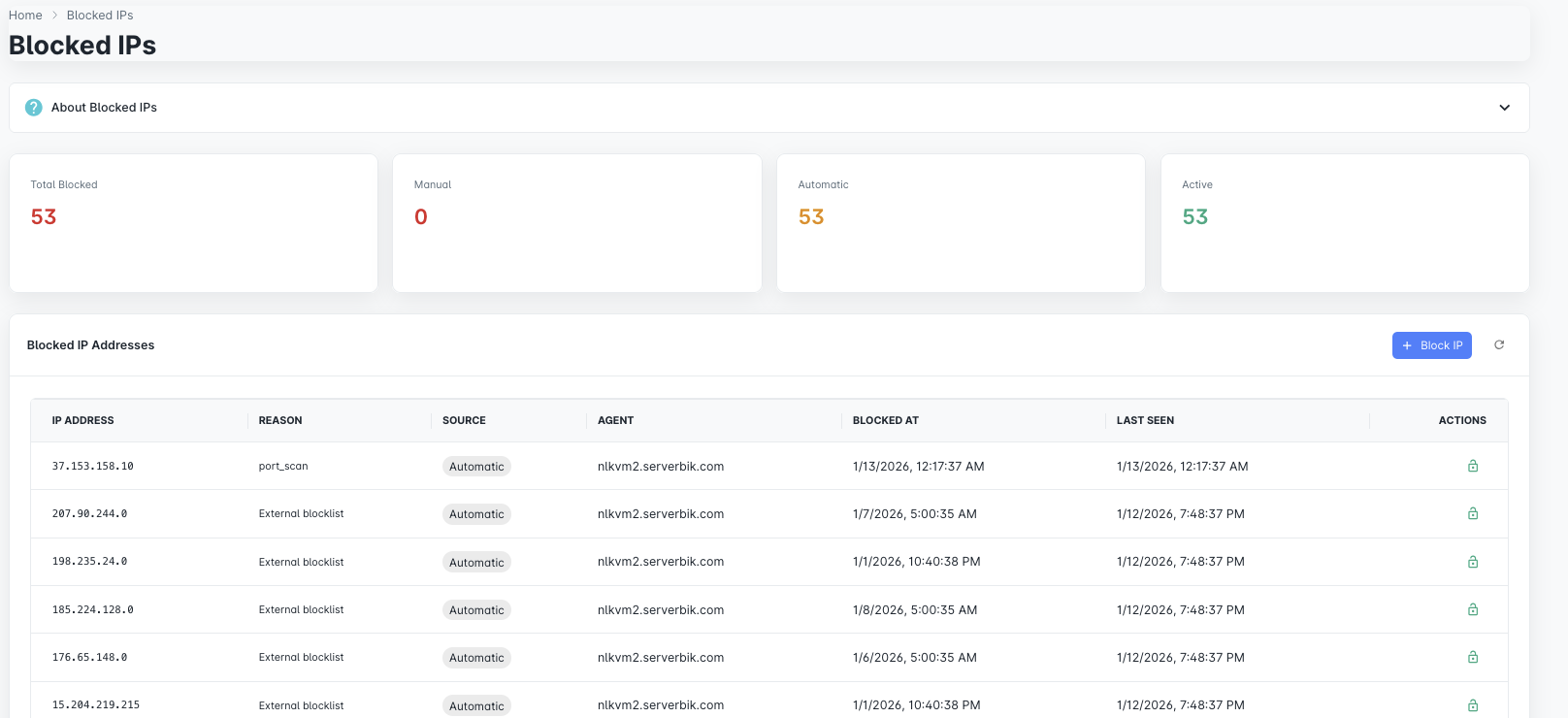Image resolution: width=1568 pixels, height=718 pixels.
Task: Select the Total Blocked stat card
Action: [193, 223]
